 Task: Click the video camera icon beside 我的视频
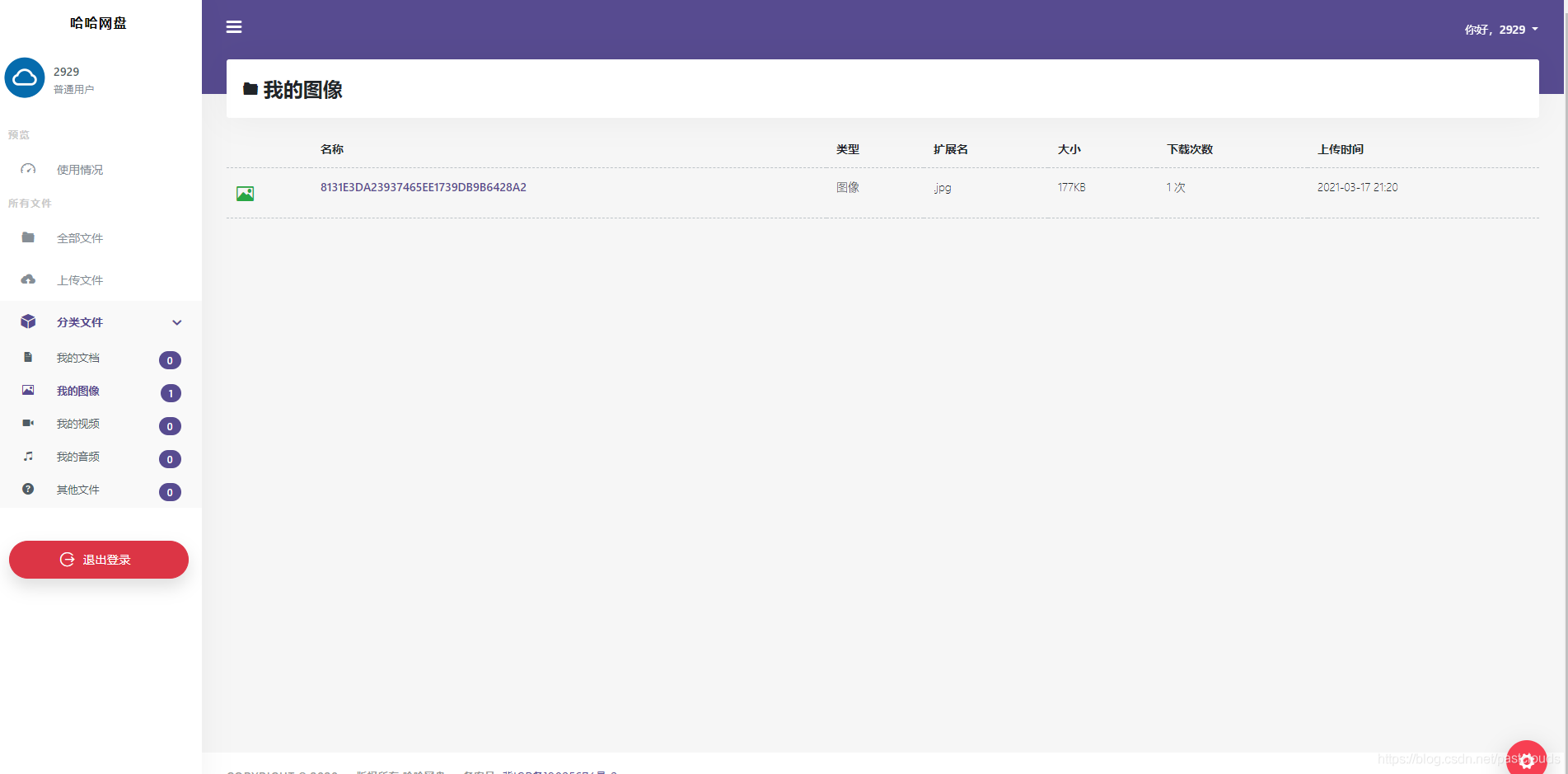click(x=28, y=423)
